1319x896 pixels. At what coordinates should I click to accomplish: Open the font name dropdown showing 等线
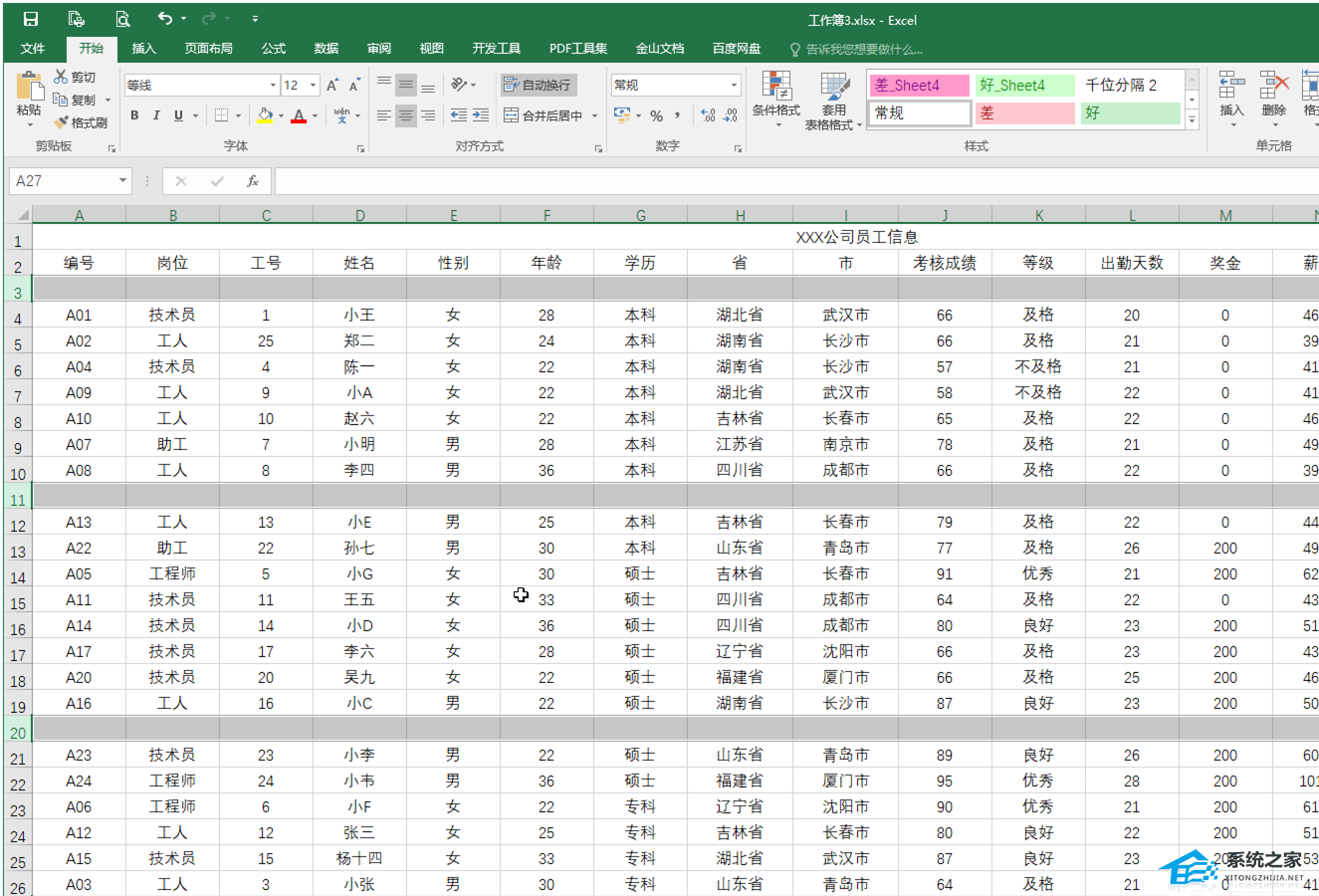(x=273, y=86)
